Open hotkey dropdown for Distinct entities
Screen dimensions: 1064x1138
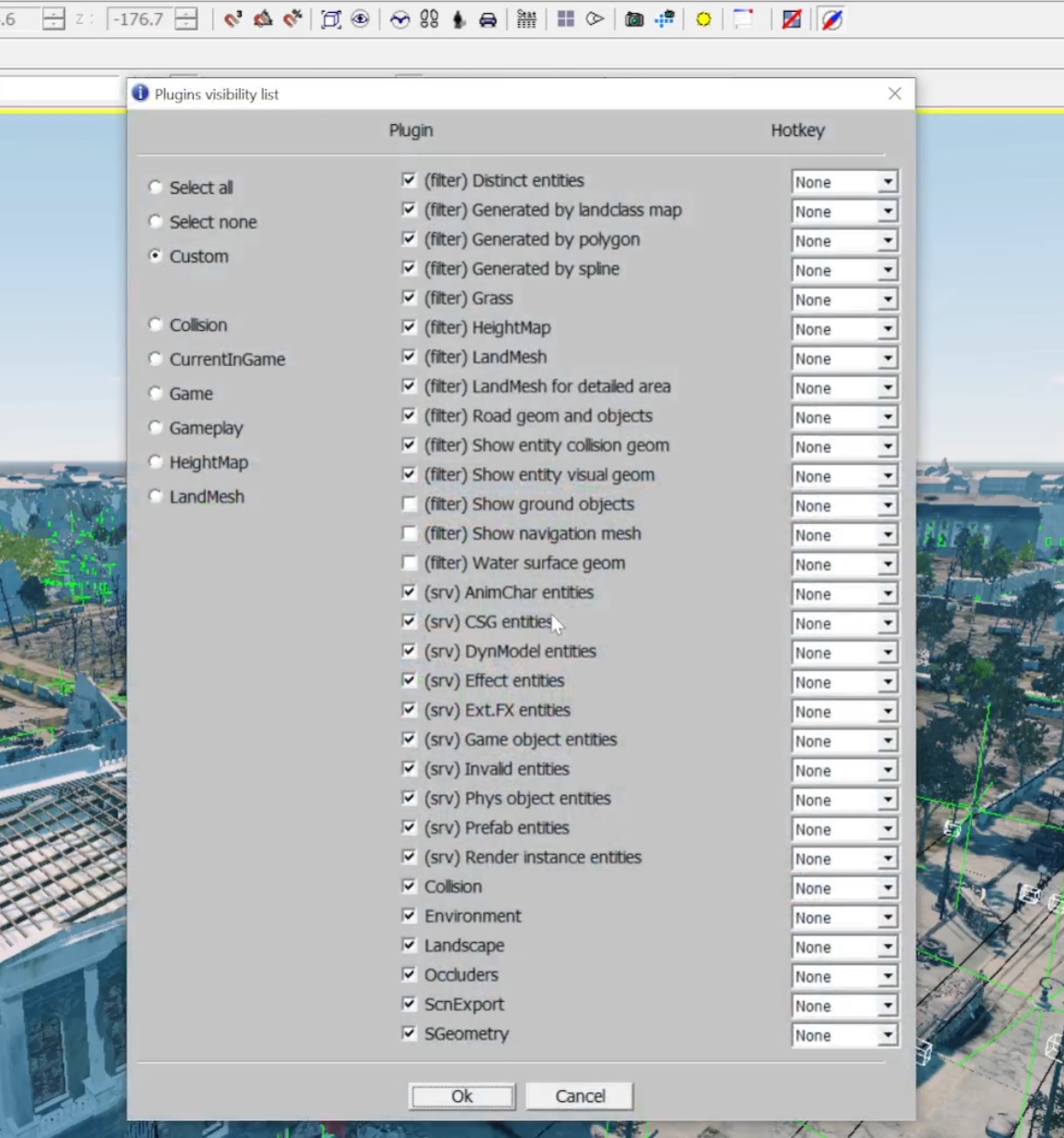point(887,182)
